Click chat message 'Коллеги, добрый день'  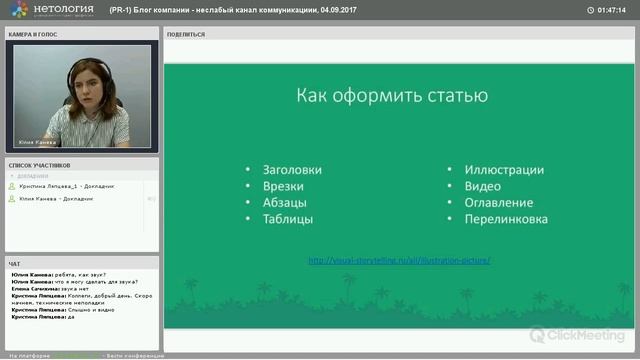82,299
